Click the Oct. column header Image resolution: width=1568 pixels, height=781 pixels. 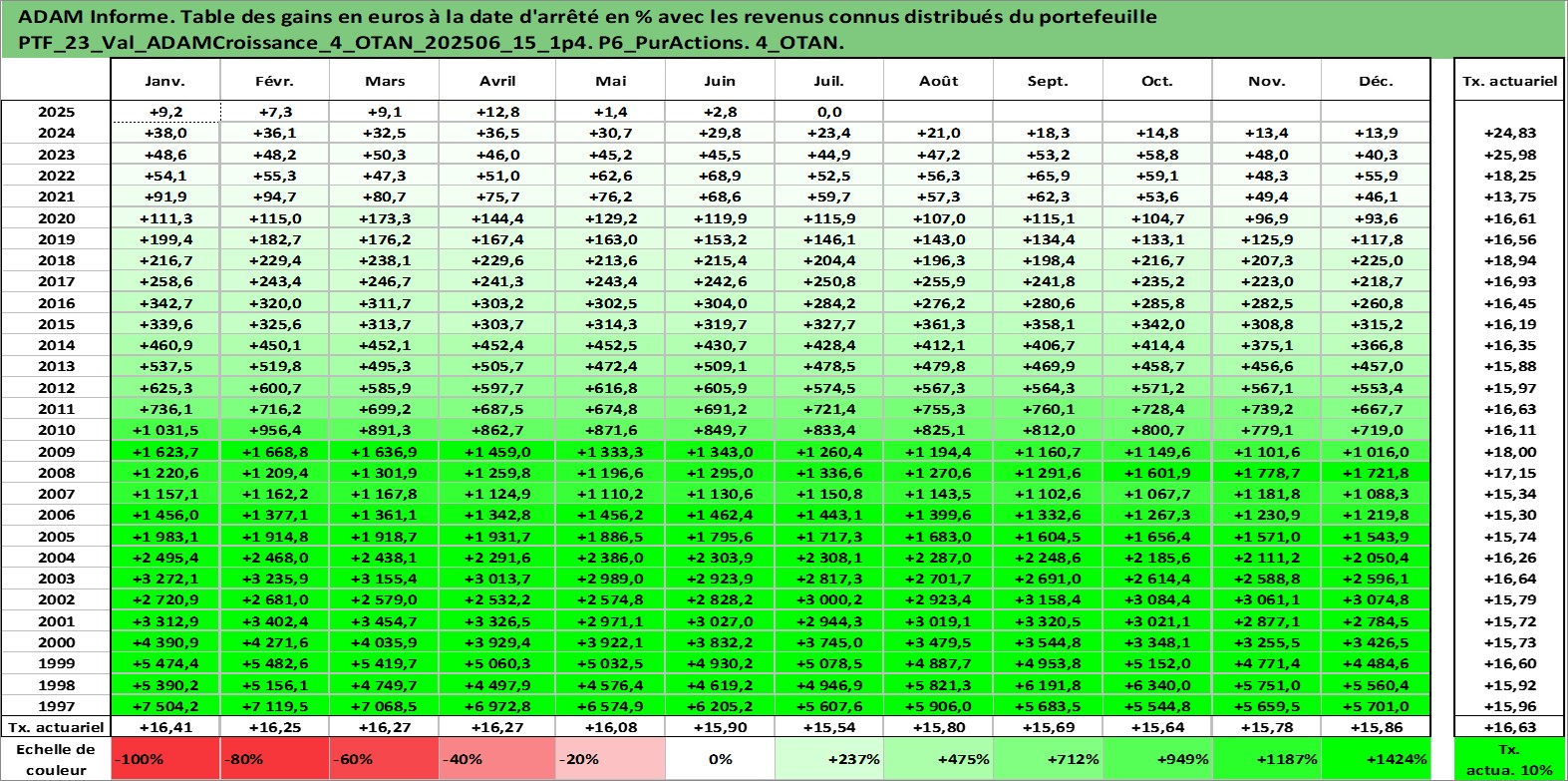pos(1157,81)
